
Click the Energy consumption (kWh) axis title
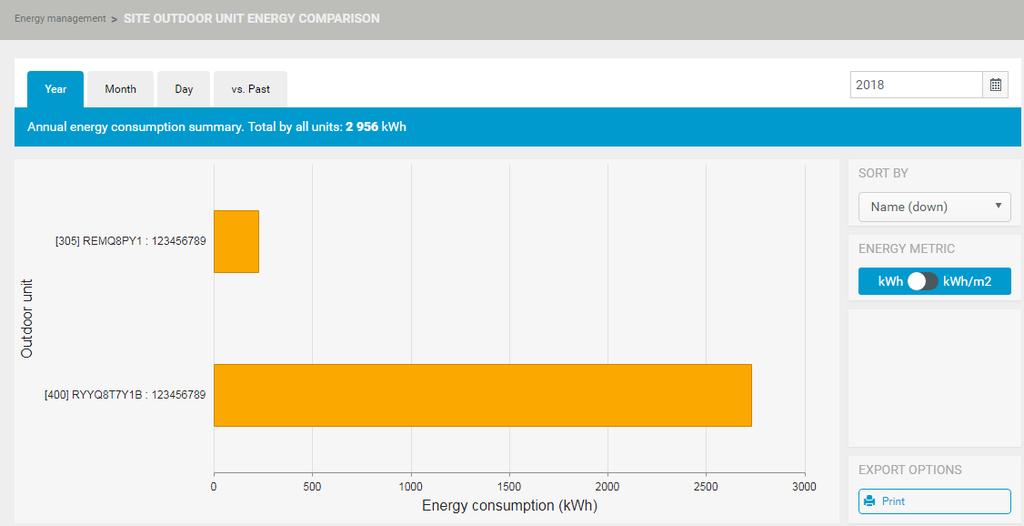click(x=509, y=506)
